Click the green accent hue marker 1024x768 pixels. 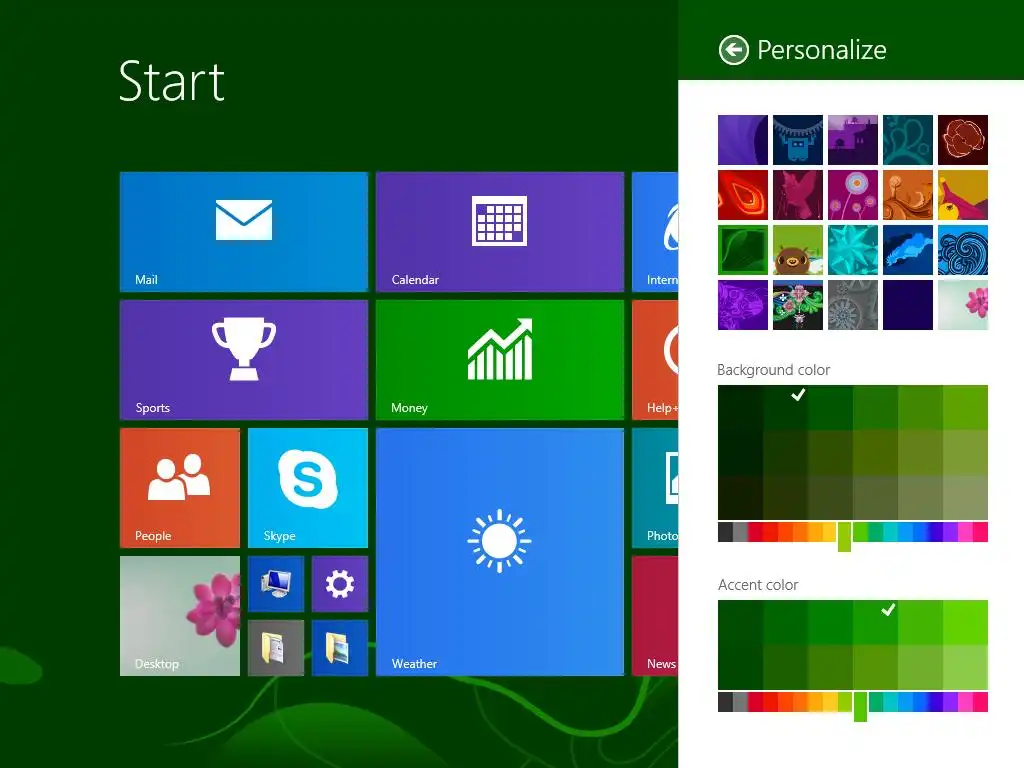pos(861,706)
